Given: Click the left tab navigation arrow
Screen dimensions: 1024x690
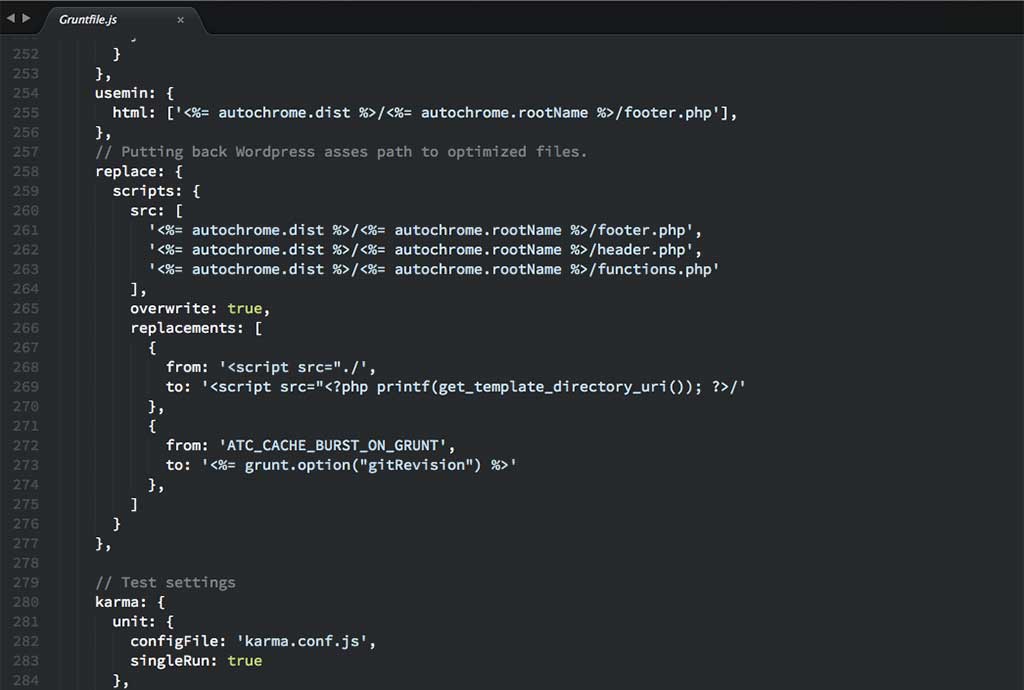Looking at the screenshot, I should point(11,18).
